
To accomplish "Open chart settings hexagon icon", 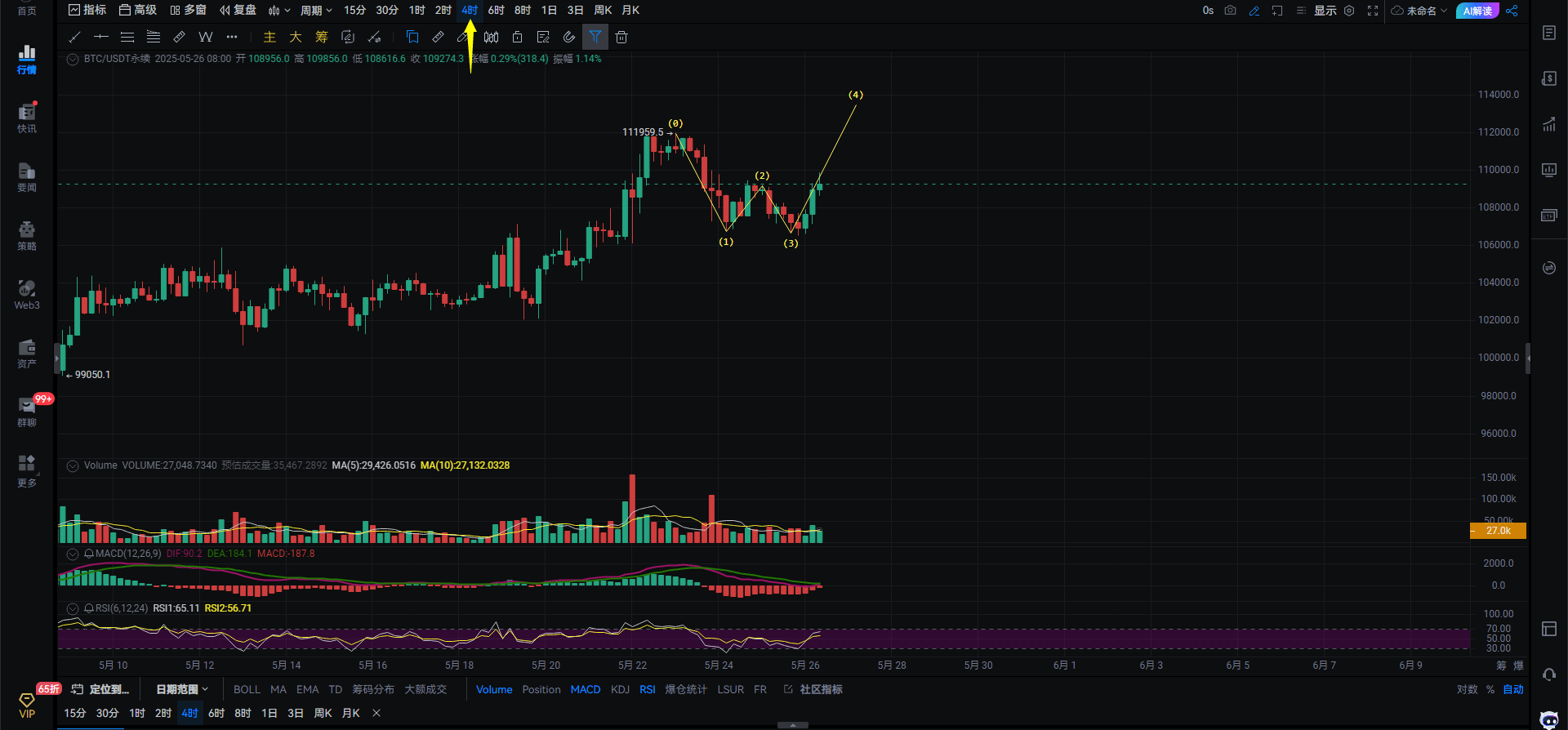I will coord(1349,11).
